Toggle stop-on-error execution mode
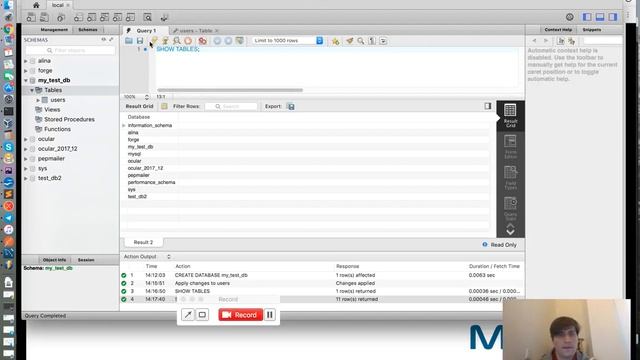Image resolution: width=640 pixels, height=360 pixels. (202, 41)
